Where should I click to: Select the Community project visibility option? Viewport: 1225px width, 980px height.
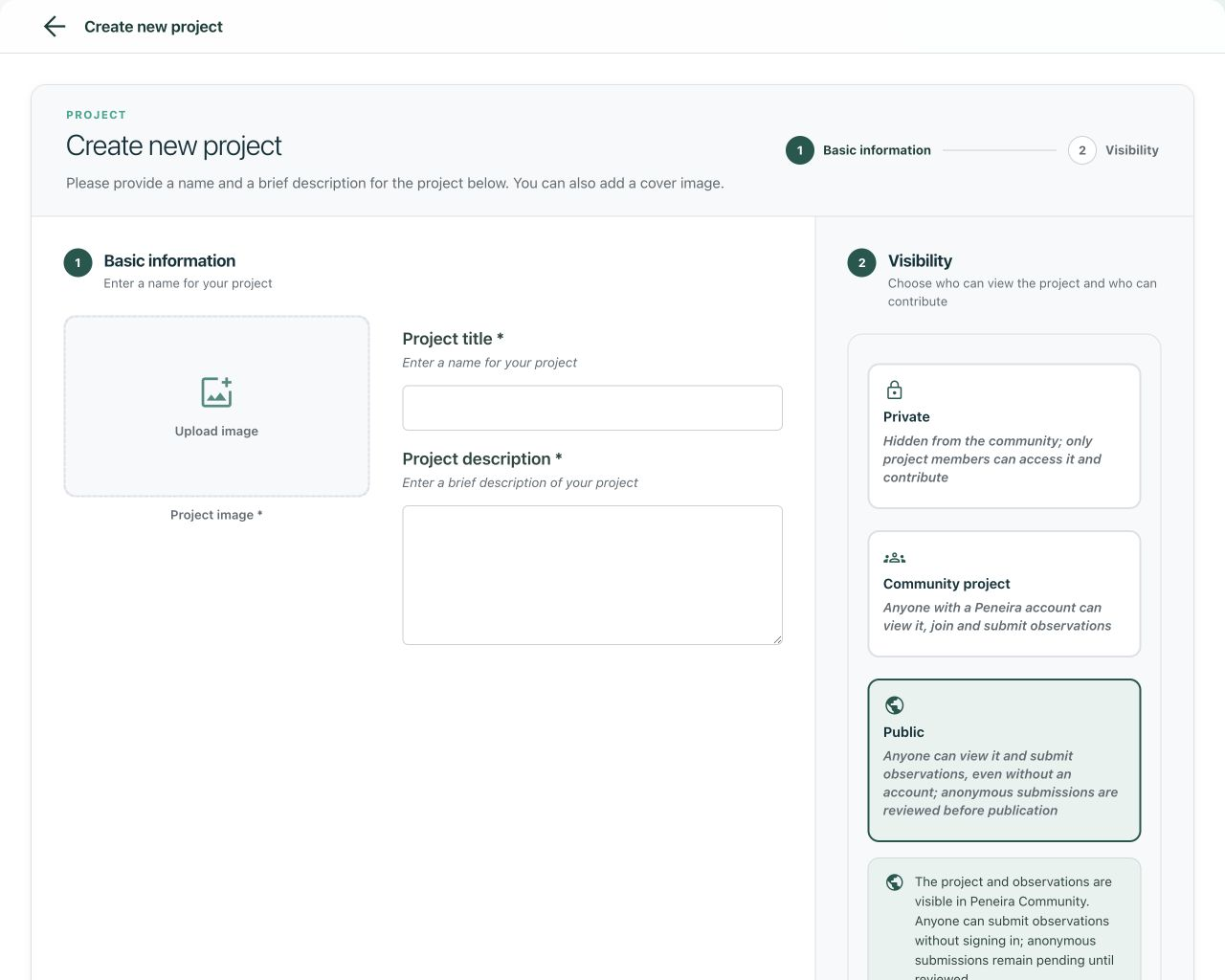1004,594
